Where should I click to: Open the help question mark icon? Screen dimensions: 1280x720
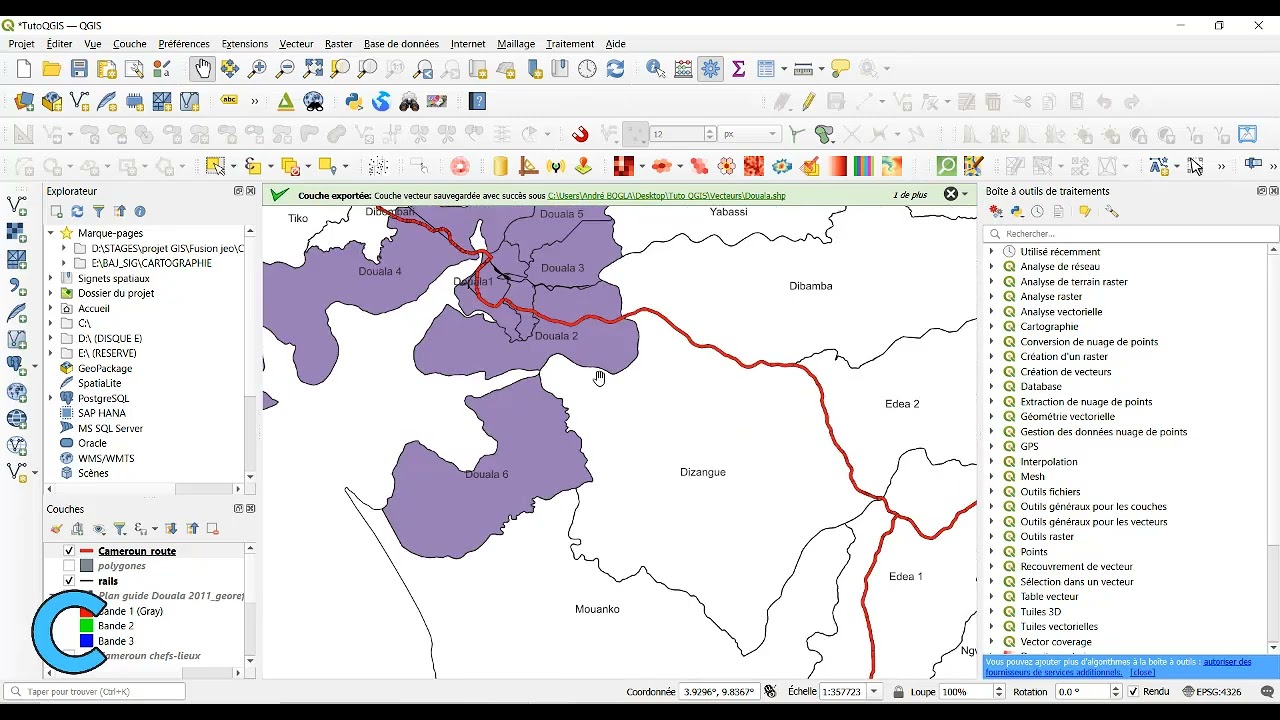pos(477,101)
